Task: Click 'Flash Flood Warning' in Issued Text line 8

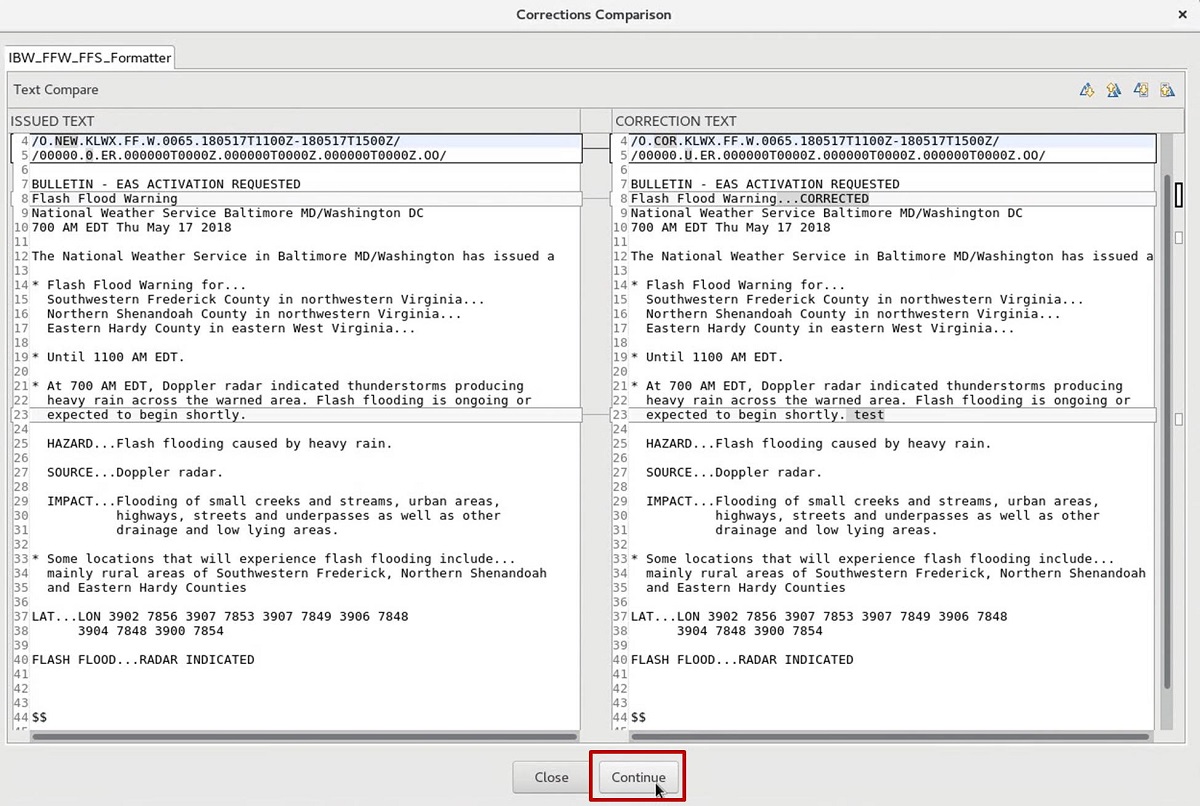Action: [x=105, y=198]
